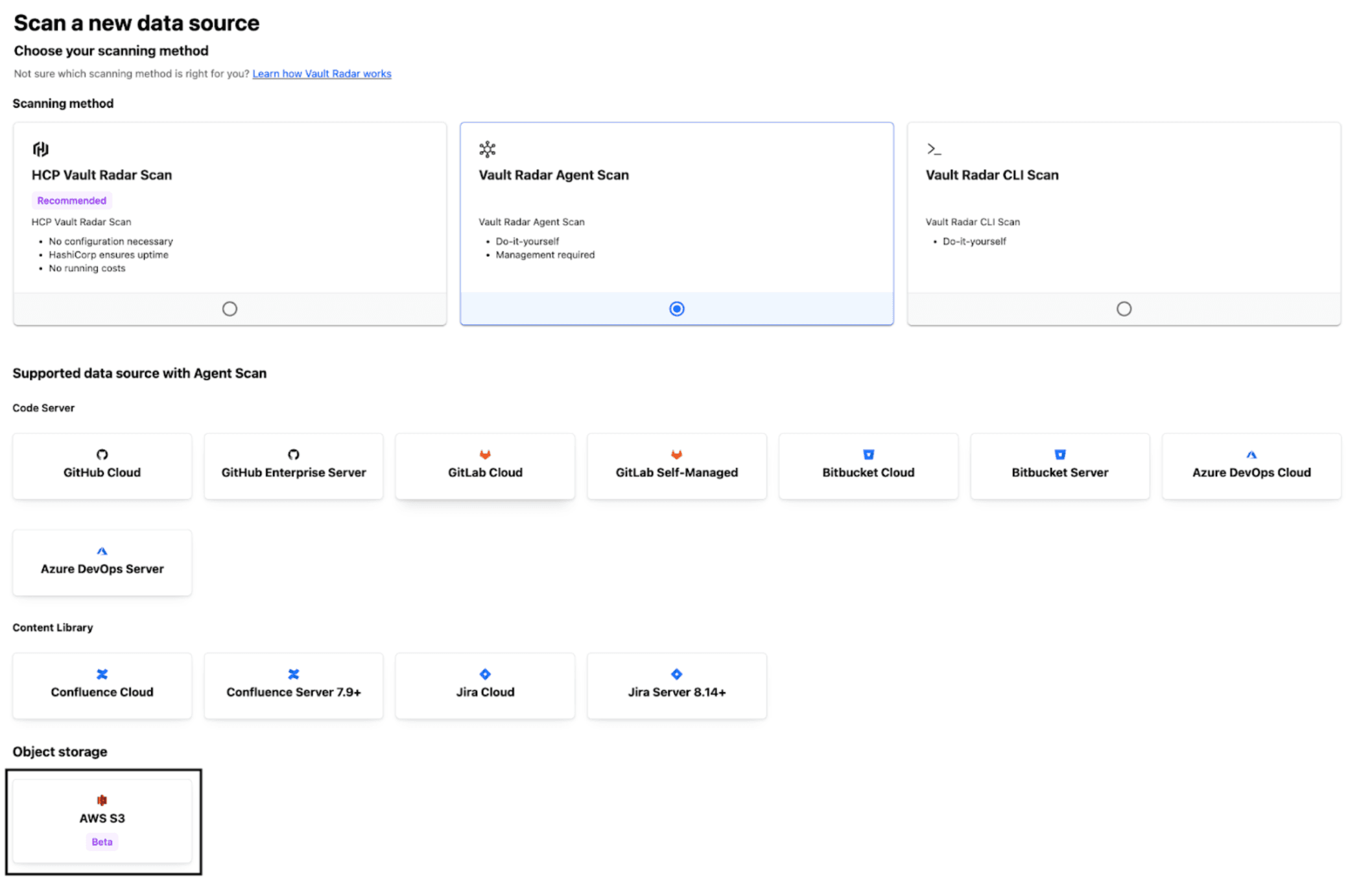Click the terminal icon on Vault Radar CLI Scan
Viewport: 1372px width, 888px height.
pos(934,148)
